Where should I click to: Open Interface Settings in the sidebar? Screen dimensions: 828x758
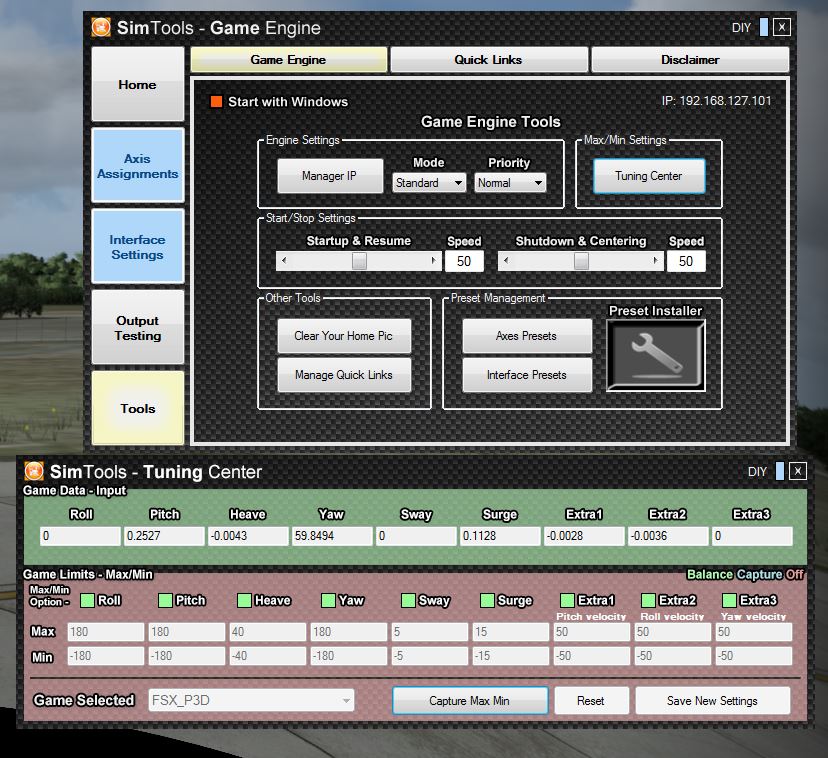point(138,247)
